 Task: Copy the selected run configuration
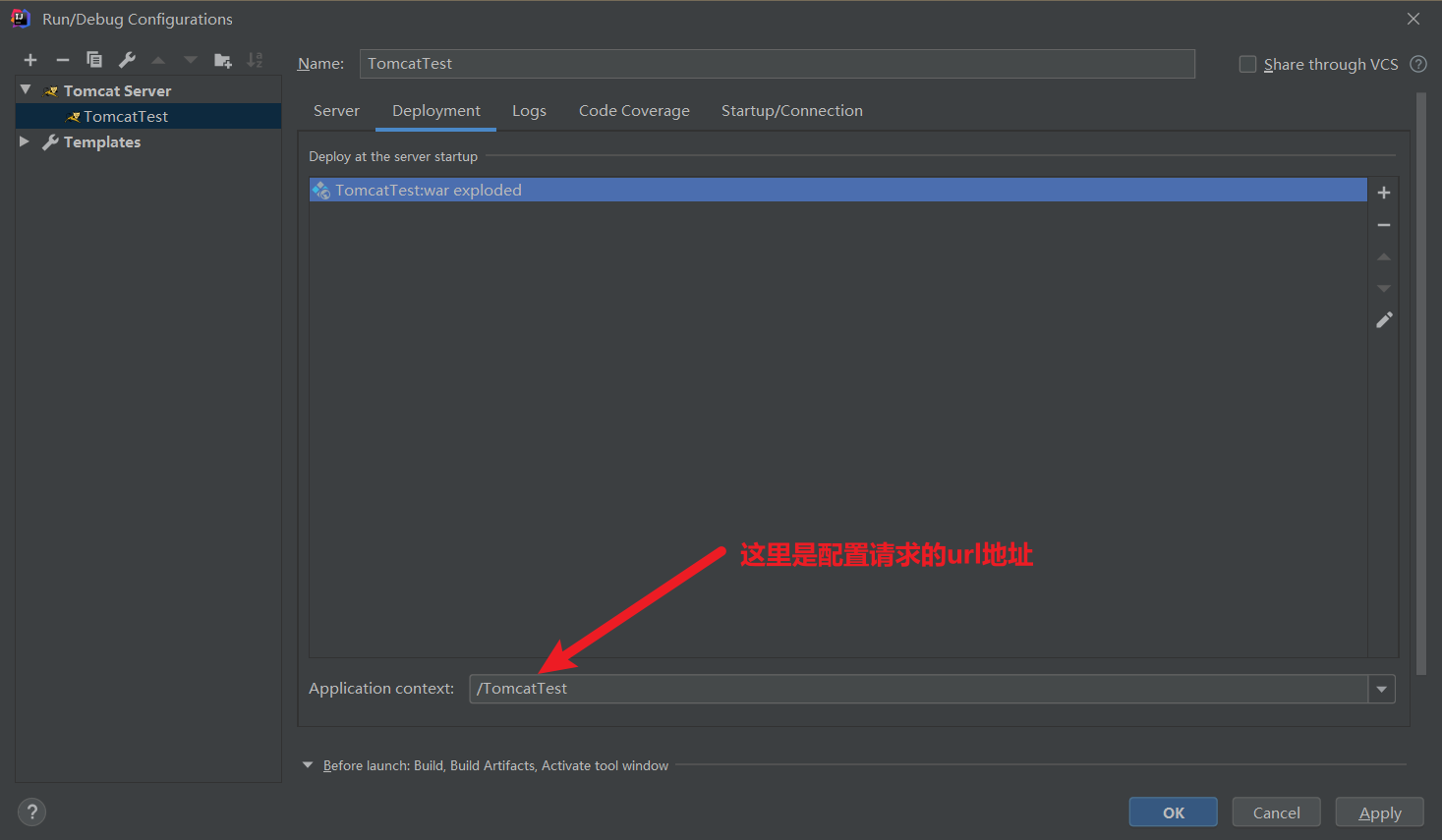click(94, 60)
